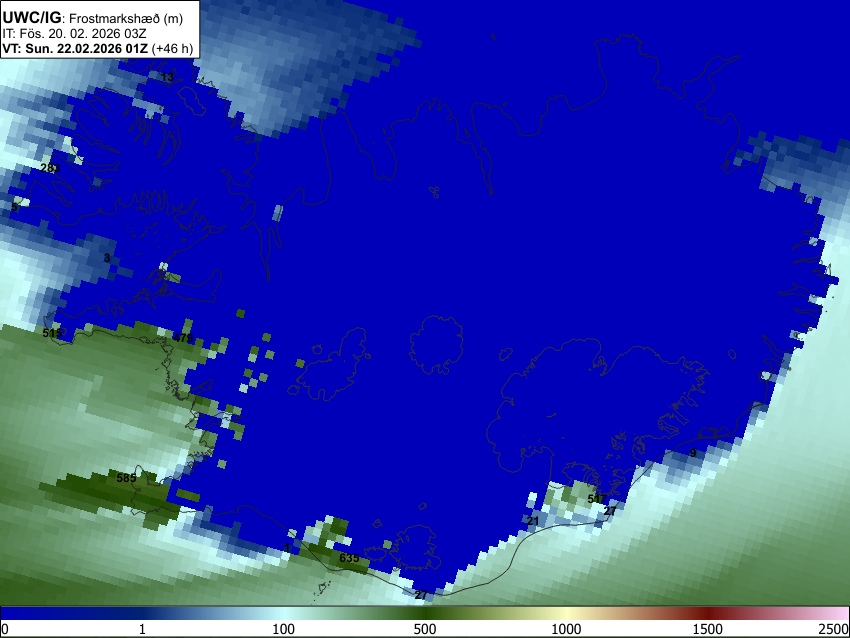850x638 pixels.
Task: Click the legend tick label 100
Action: (284, 629)
